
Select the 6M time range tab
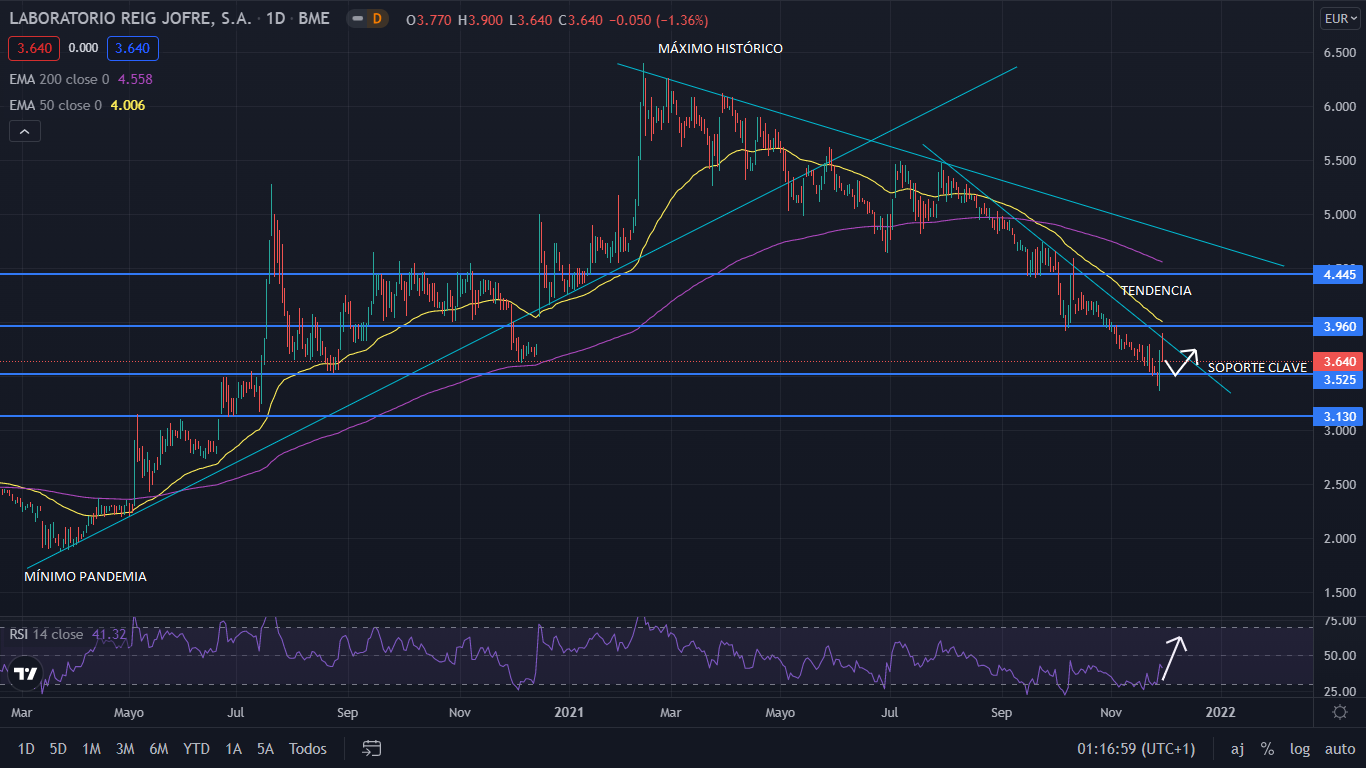click(158, 748)
